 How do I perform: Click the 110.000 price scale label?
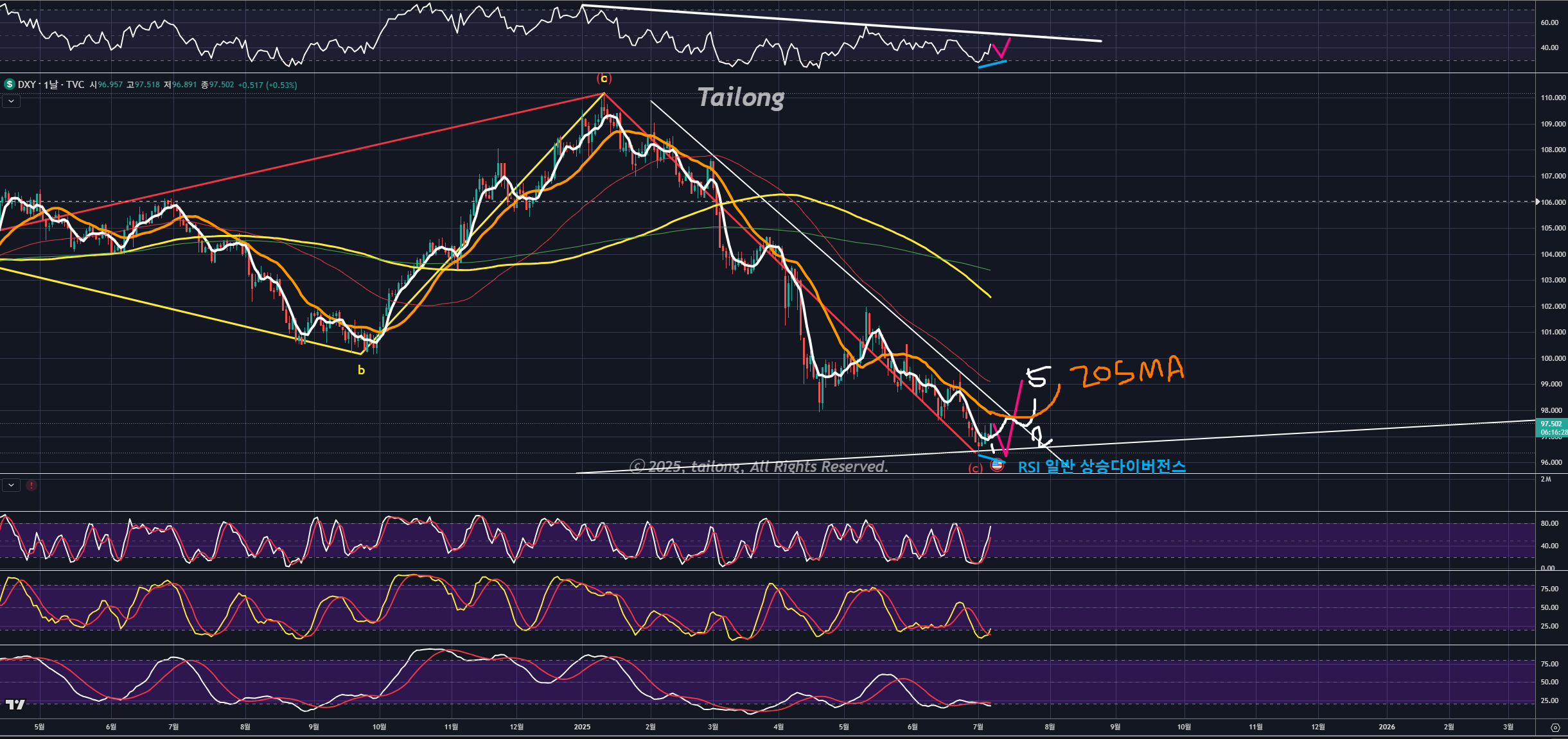[1553, 98]
